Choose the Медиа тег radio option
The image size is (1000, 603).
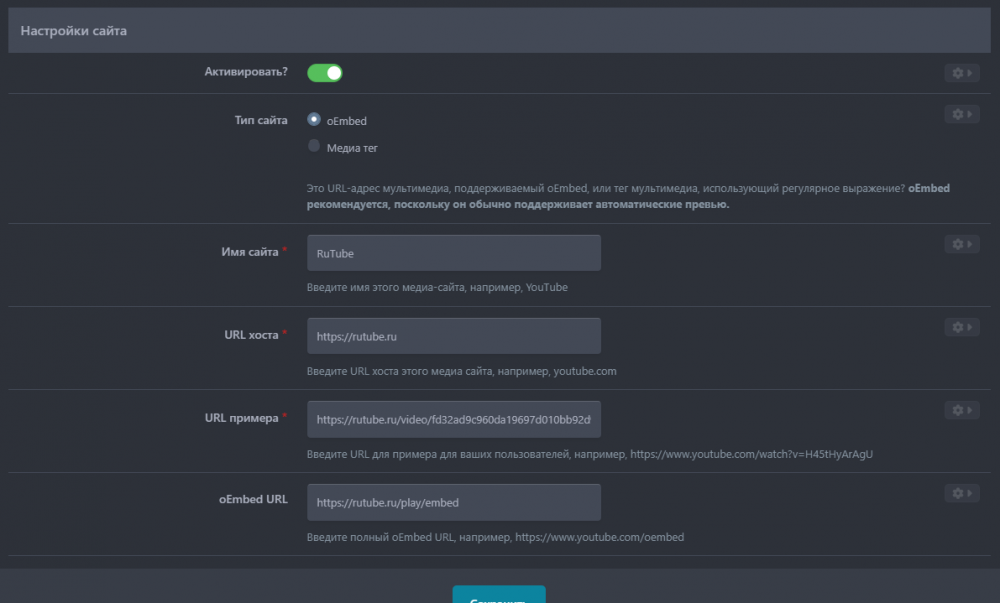pos(314,146)
